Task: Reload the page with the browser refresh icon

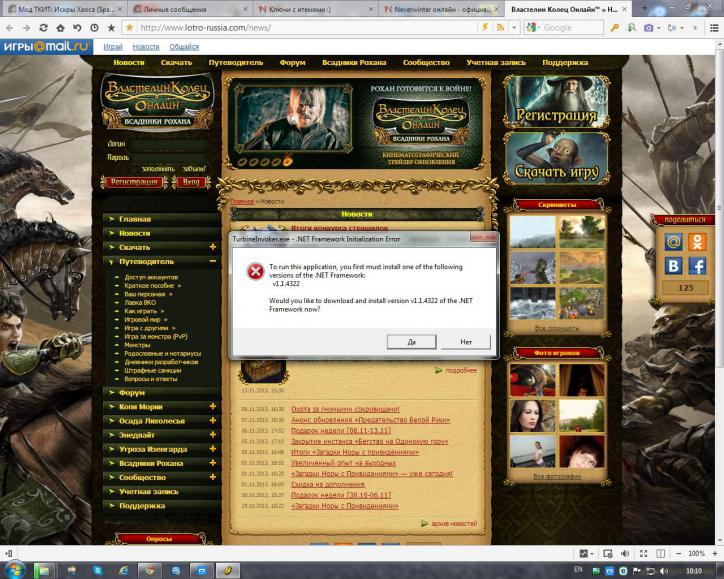Action: [43, 28]
